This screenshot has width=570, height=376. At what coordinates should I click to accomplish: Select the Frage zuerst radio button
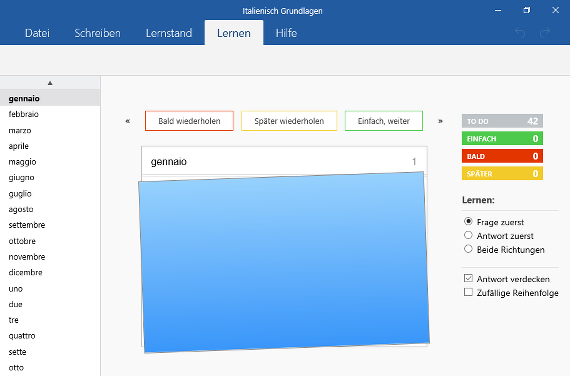(x=468, y=221)
